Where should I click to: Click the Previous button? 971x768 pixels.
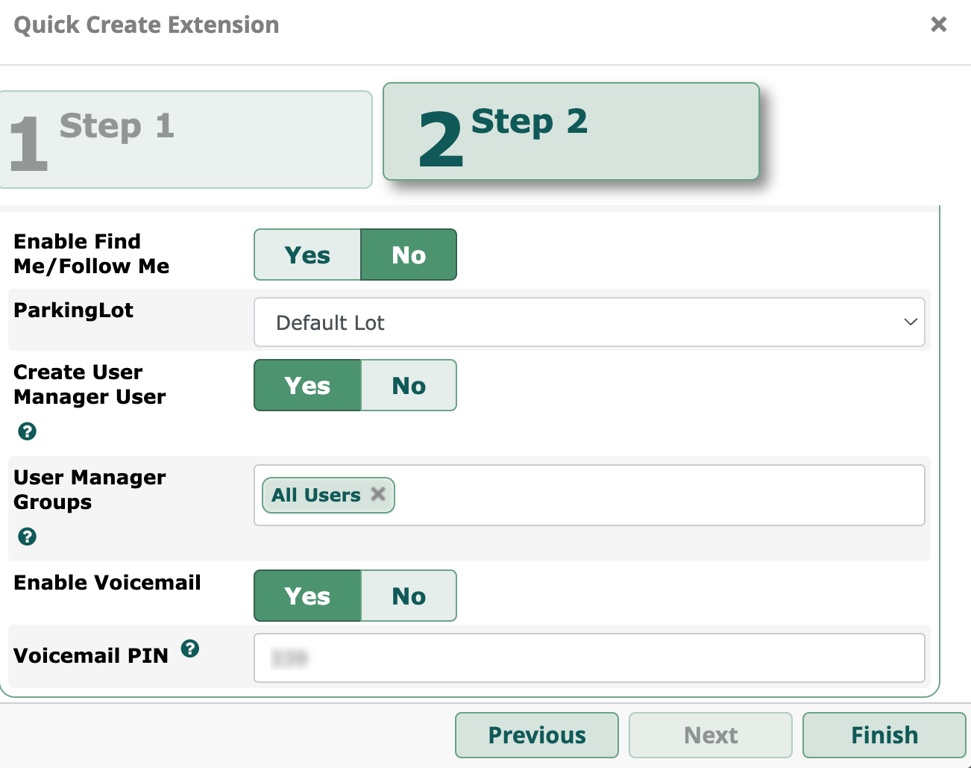(x=536, y=735)
